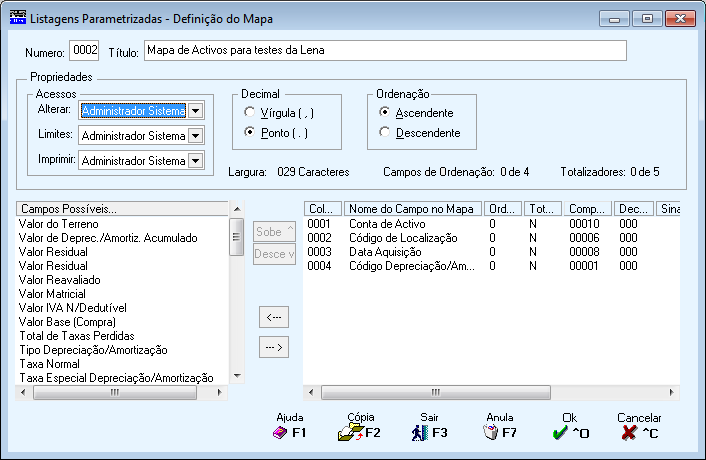Click the Anula F7 trash icon
Viewport: 706px width, 460px height.
[490, 433]
